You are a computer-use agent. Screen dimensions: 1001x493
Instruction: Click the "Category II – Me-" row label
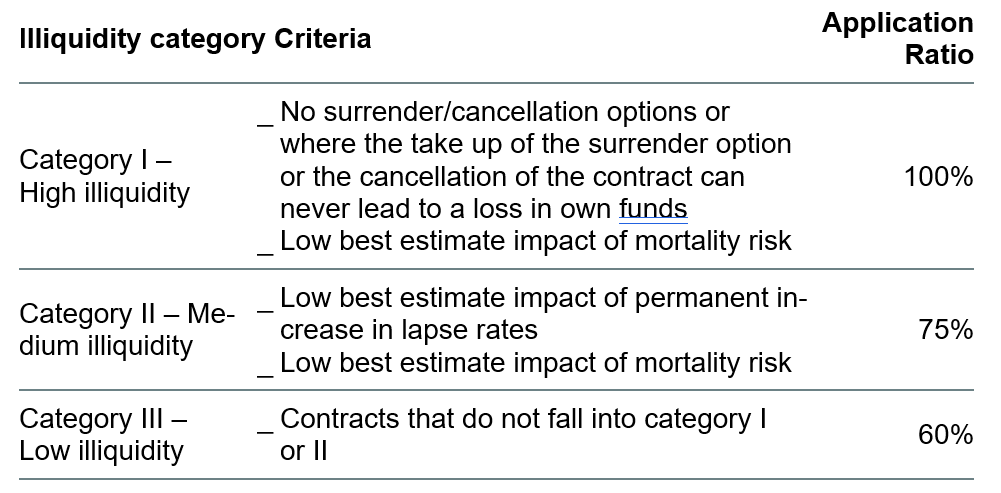126,315
